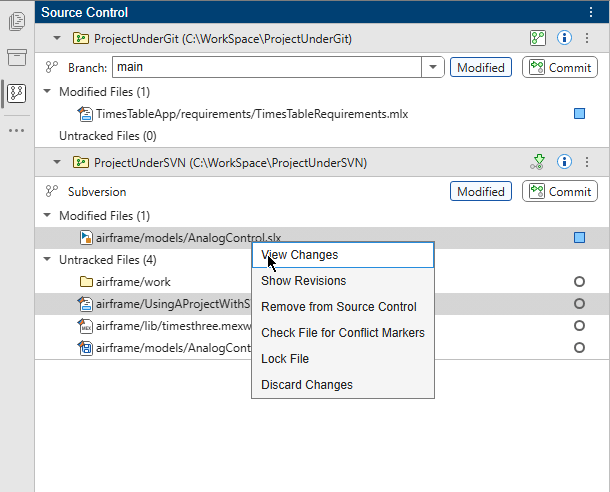
Task: Select the airframe/lib/timesthree.mexw file name
Action: [x=174, y=326]
